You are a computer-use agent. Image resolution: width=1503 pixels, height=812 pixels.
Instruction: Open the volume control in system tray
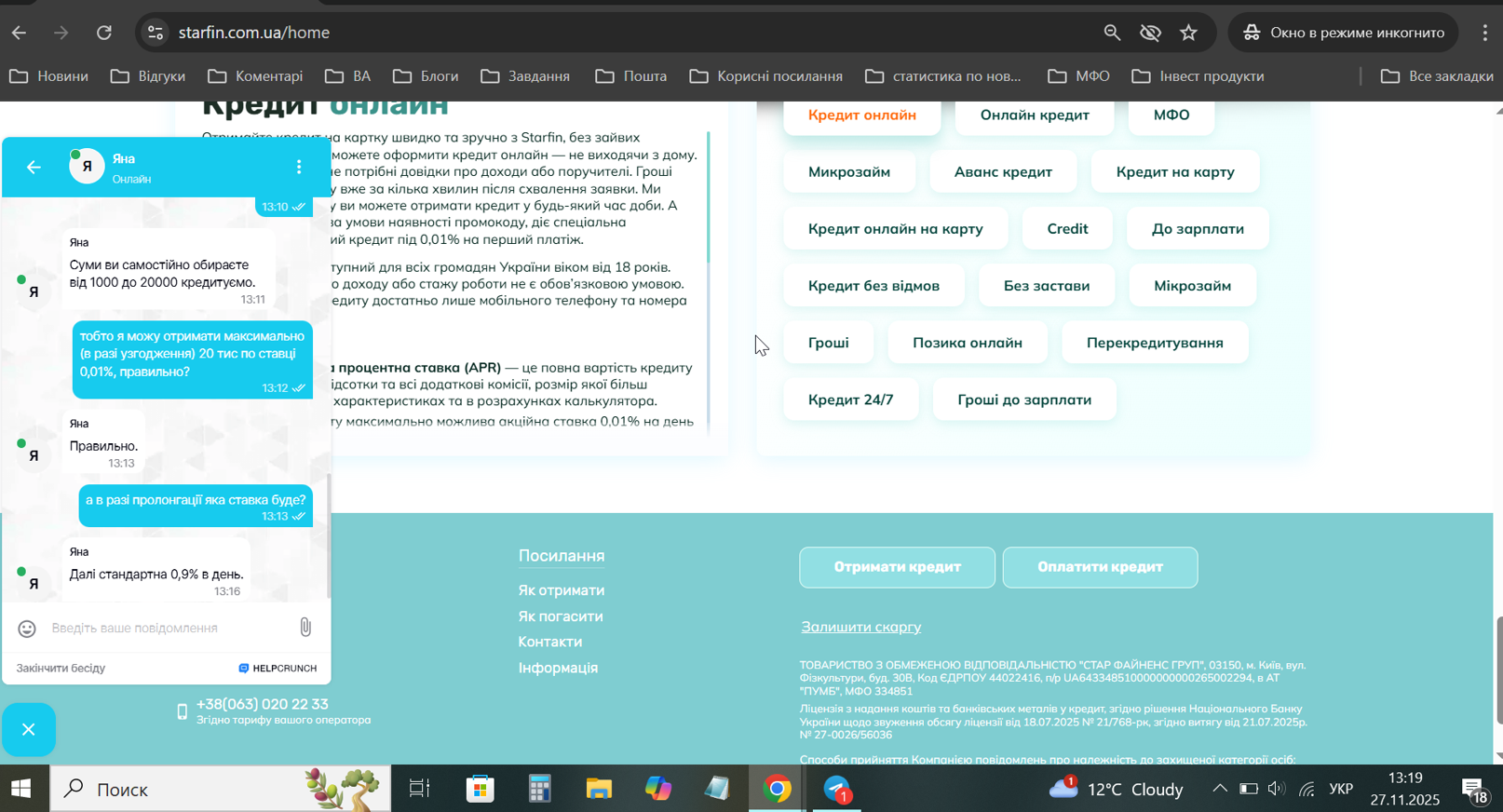[x=1277, y=789]
